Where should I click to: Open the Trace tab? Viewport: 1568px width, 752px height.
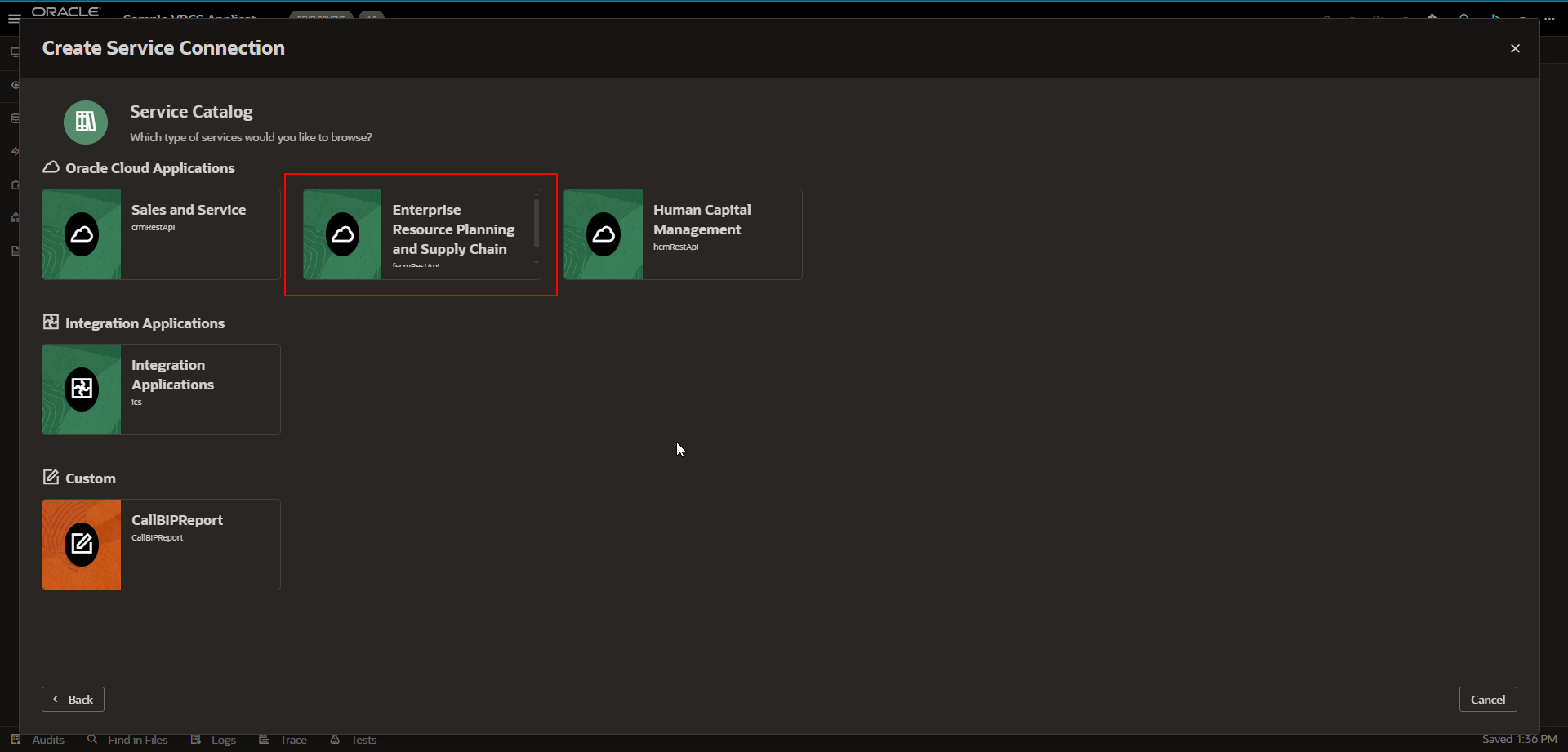click(x=283, y=740)
